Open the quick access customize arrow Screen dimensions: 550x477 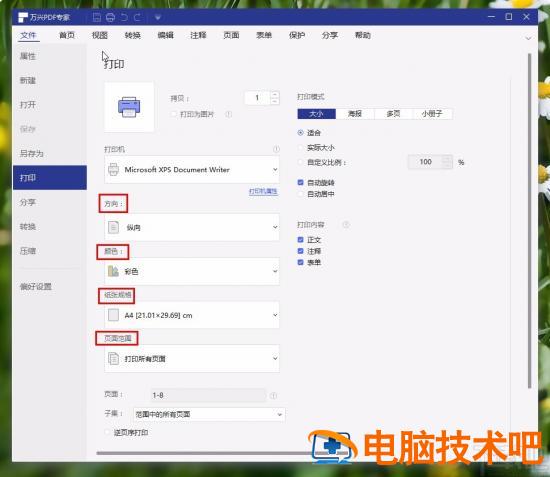point(157,17)
